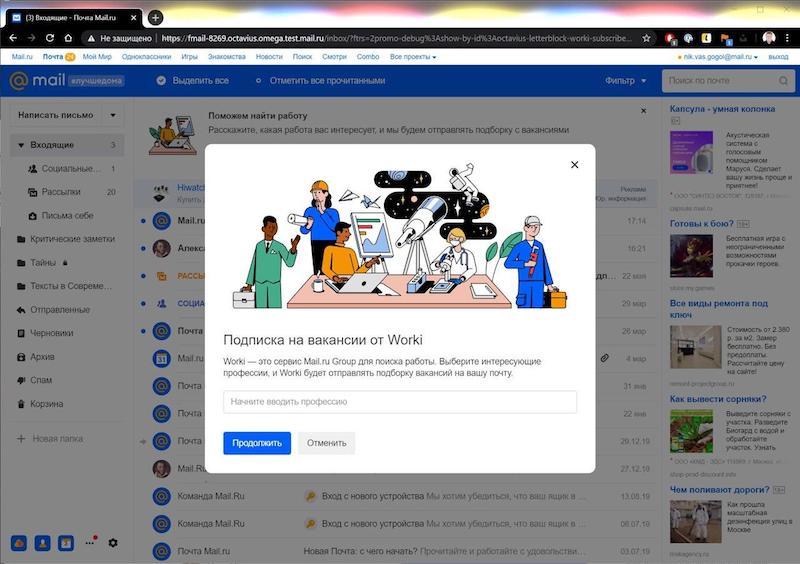Bookmark this page with the star
800x564 pixels.
point(646,38)
